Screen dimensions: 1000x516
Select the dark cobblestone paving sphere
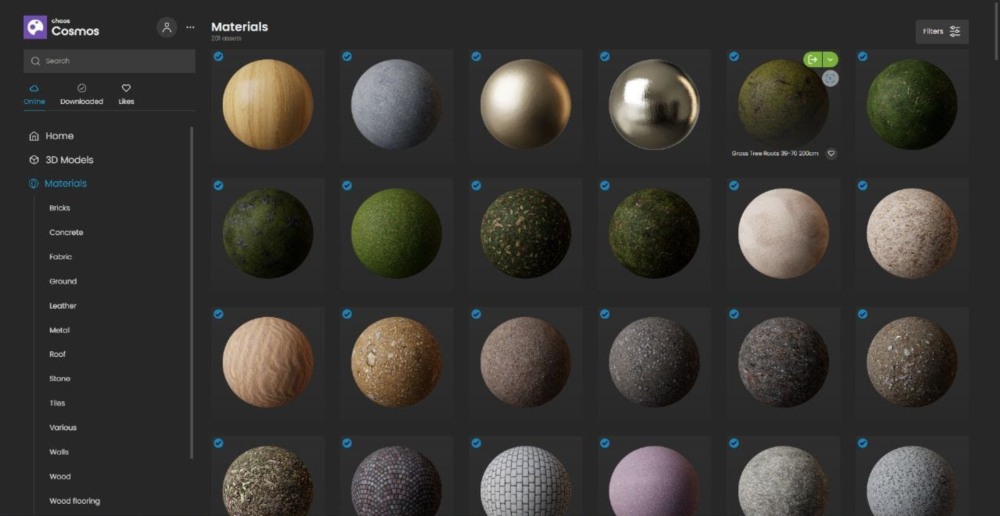pyautogui.click(x=396, y=481)
